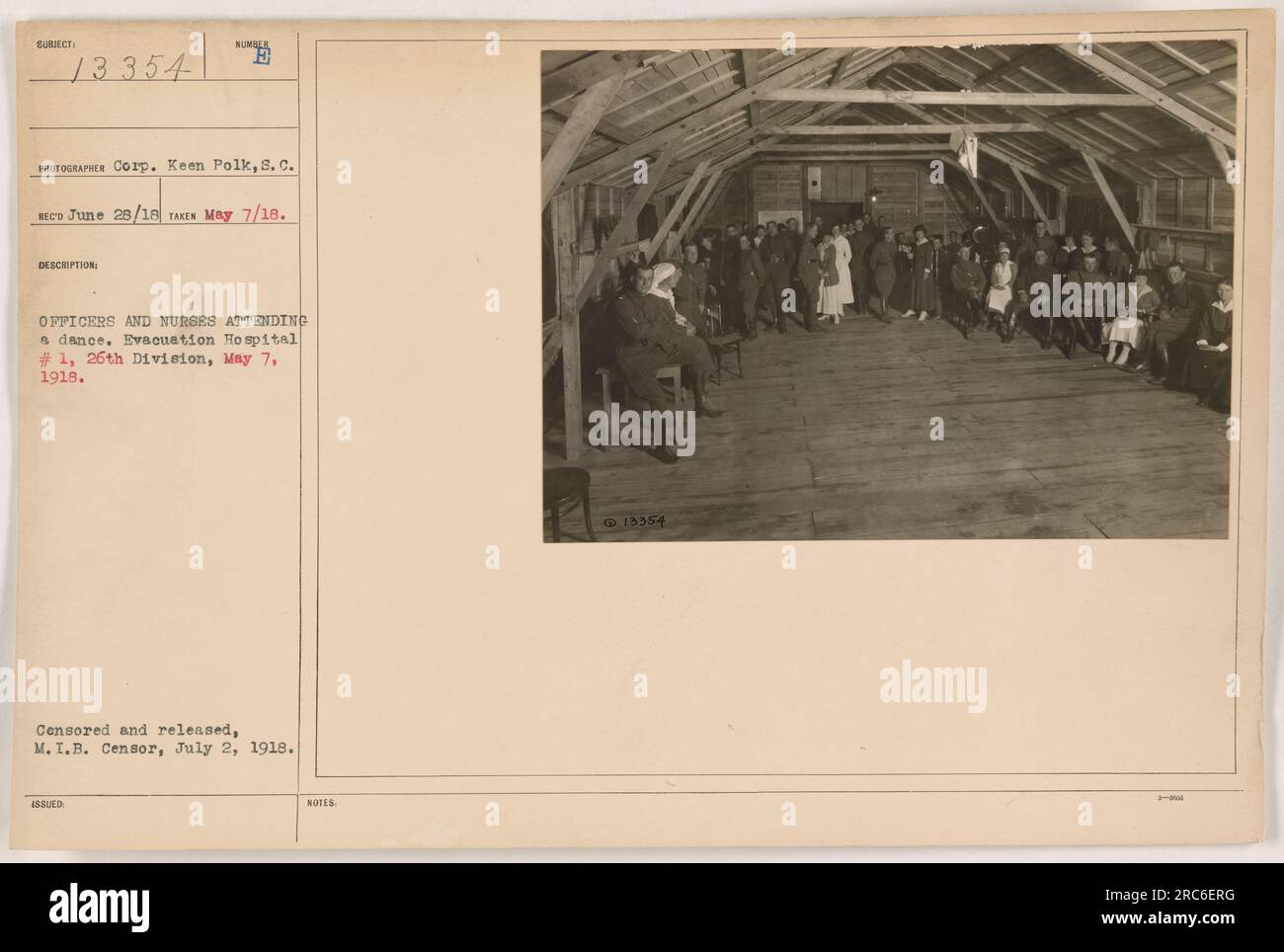
Task: Click the dance hall photograph
Action: [887, 294]
